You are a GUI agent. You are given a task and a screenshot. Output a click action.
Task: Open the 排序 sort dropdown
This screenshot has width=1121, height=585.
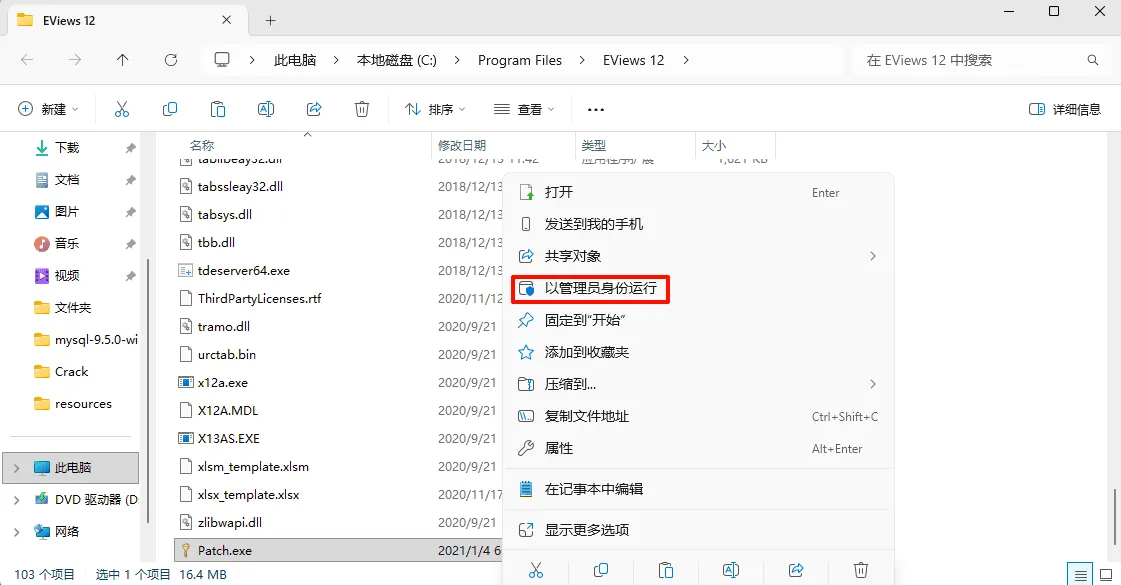click(x=435, y=109)
